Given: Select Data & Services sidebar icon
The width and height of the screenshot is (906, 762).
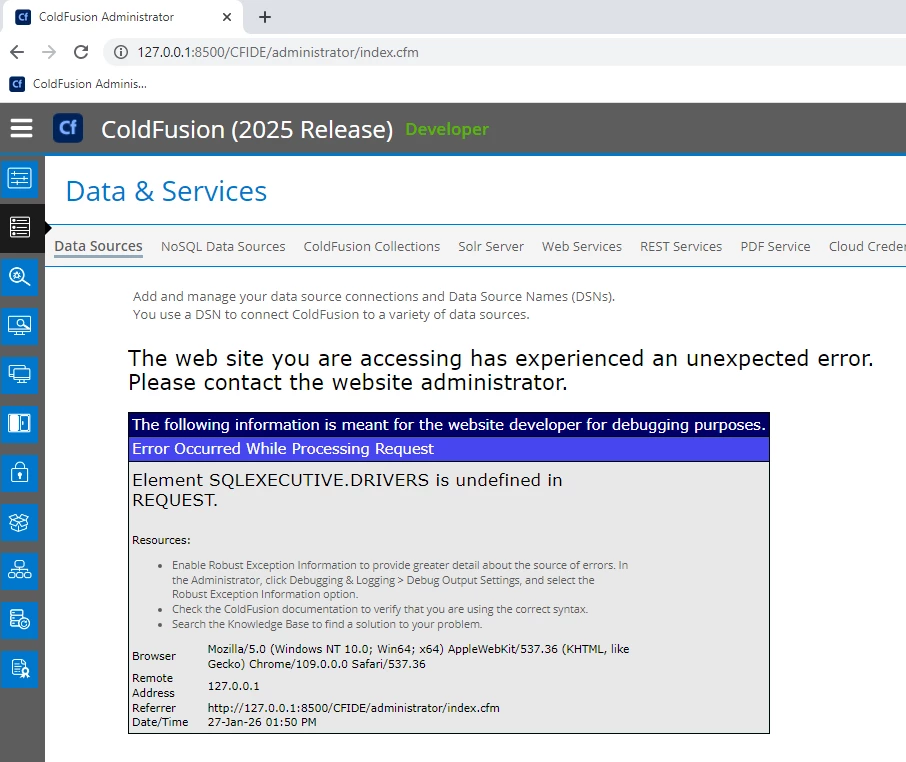Looking at the screenshot, I should [x=20, y=228].
